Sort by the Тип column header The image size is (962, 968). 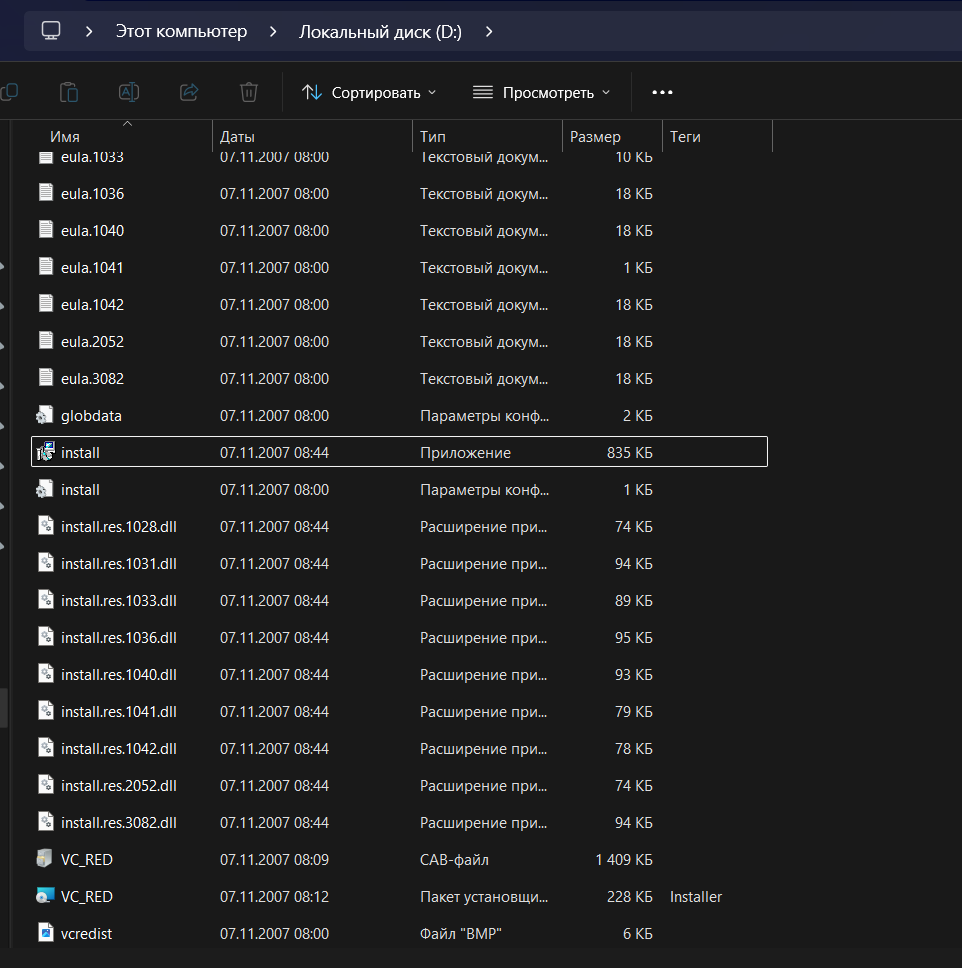[433, 136]
